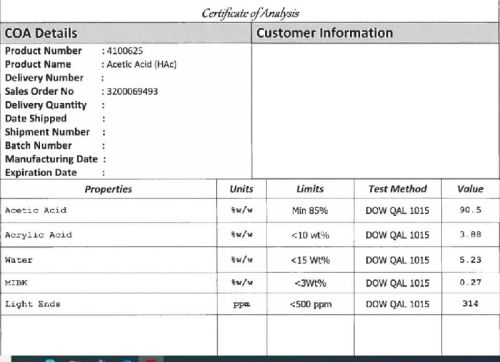Click the 'Manufacturing Date' label
The width and height of the screenshot is (500, 362).
51,159
